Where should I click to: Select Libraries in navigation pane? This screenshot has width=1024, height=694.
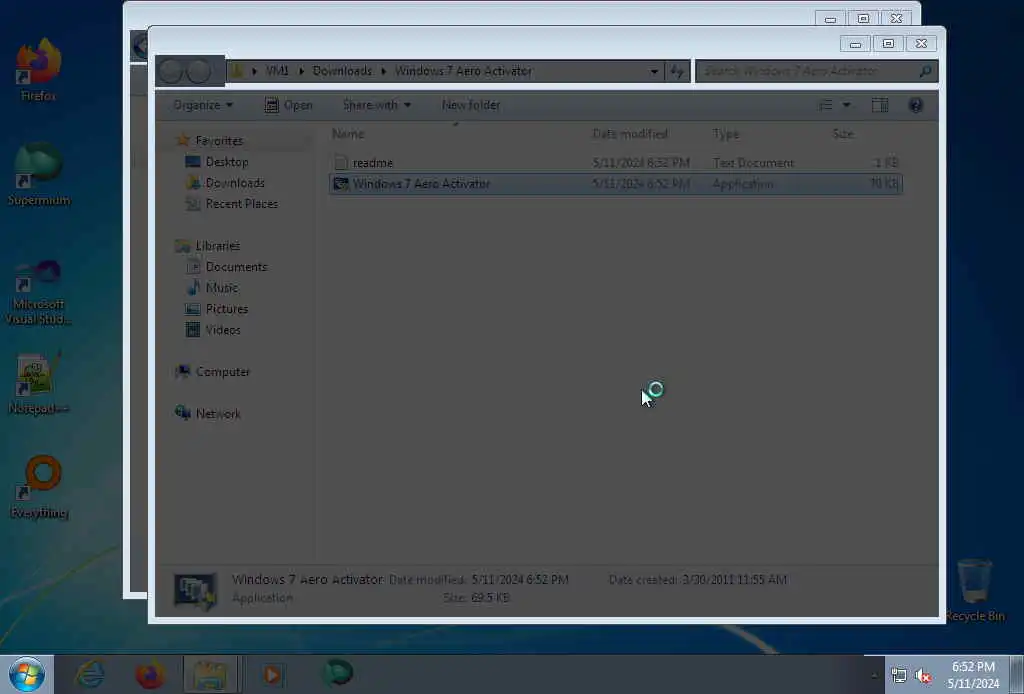[x=217, y=246]
